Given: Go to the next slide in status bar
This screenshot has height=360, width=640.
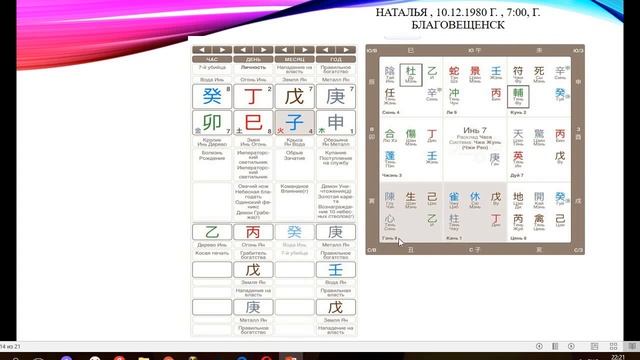Looking at the screenshot, I should coord(571,346).
